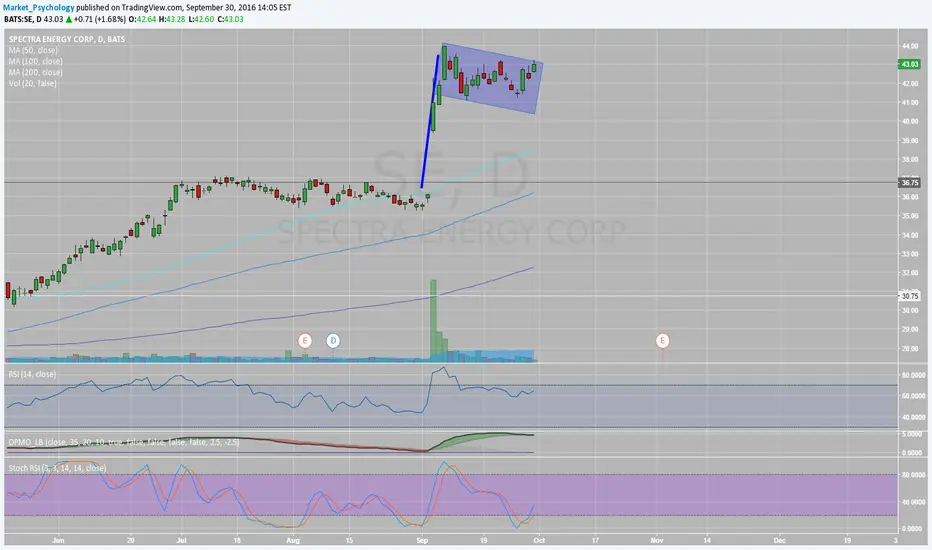Click the O:42.64 open value
932x550 pixels.
coord(143,19)
